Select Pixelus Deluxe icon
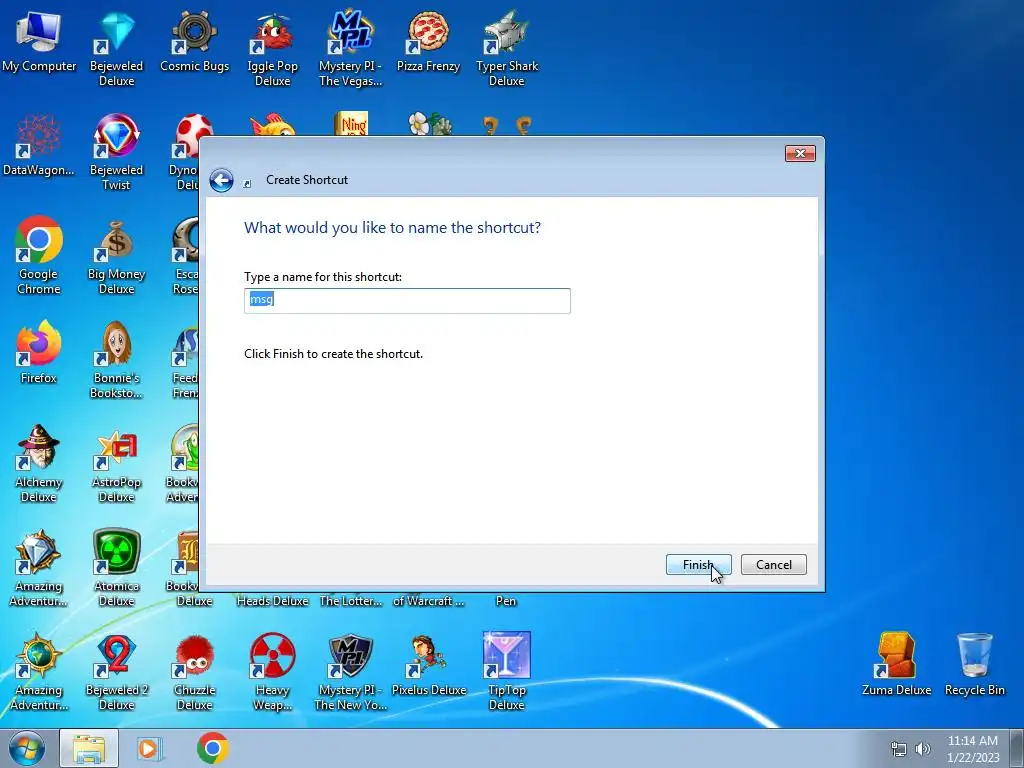1024x768 pixels. coord(428,665)
